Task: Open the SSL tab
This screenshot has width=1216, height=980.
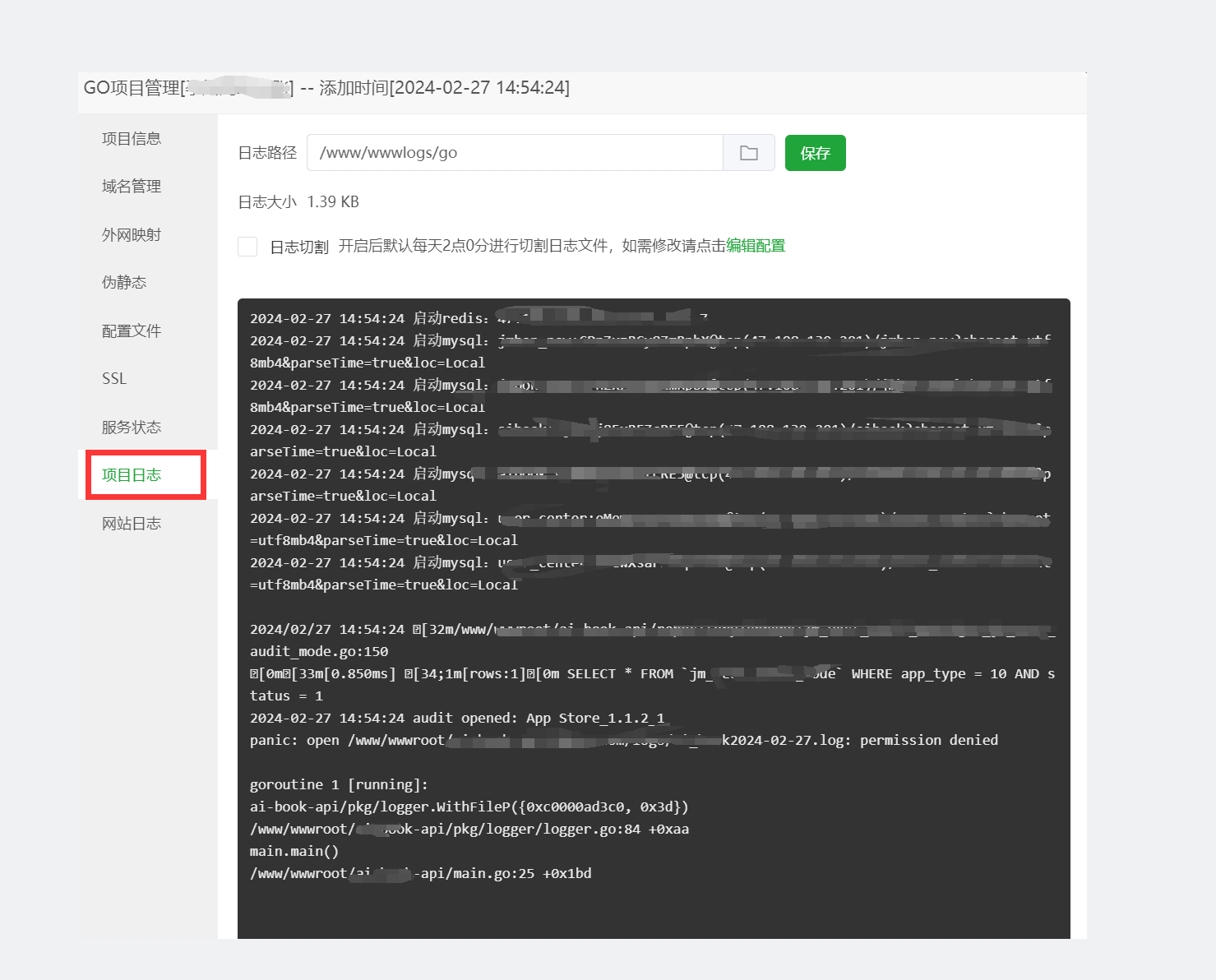Action: coord(114,379)
